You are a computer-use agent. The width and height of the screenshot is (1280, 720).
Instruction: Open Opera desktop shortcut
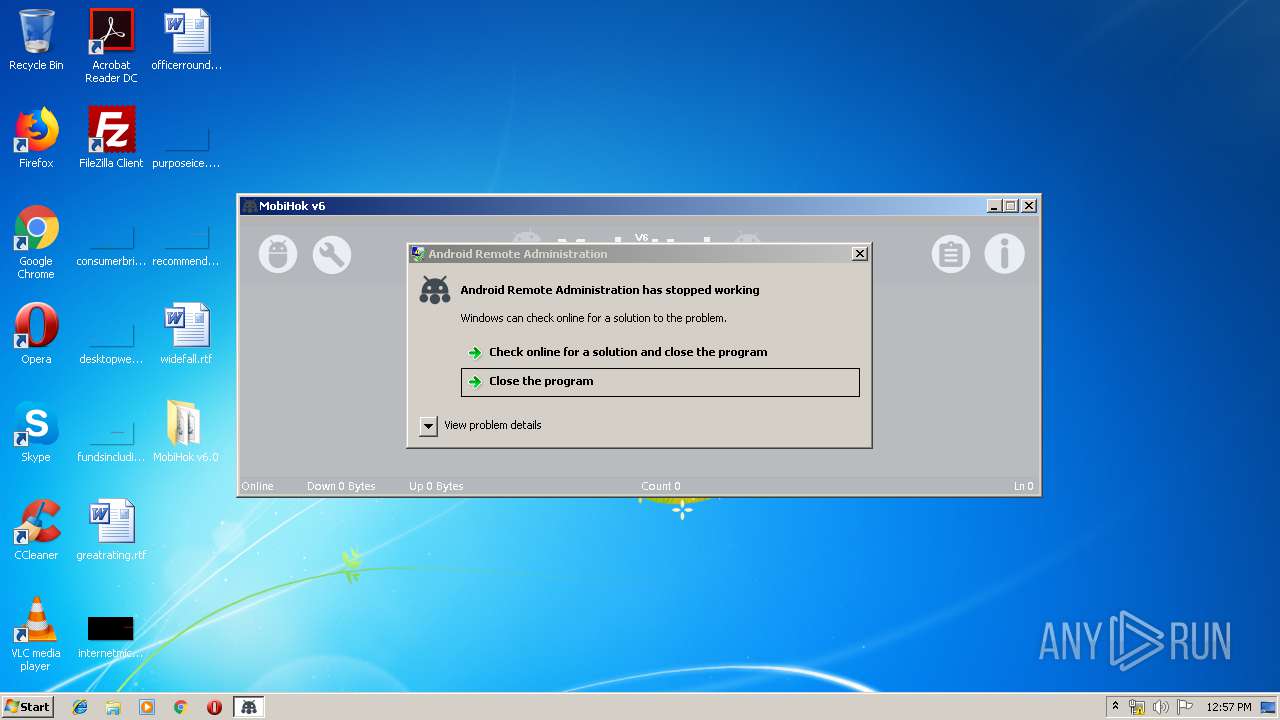pyautogui.click(x=36, y=334)
